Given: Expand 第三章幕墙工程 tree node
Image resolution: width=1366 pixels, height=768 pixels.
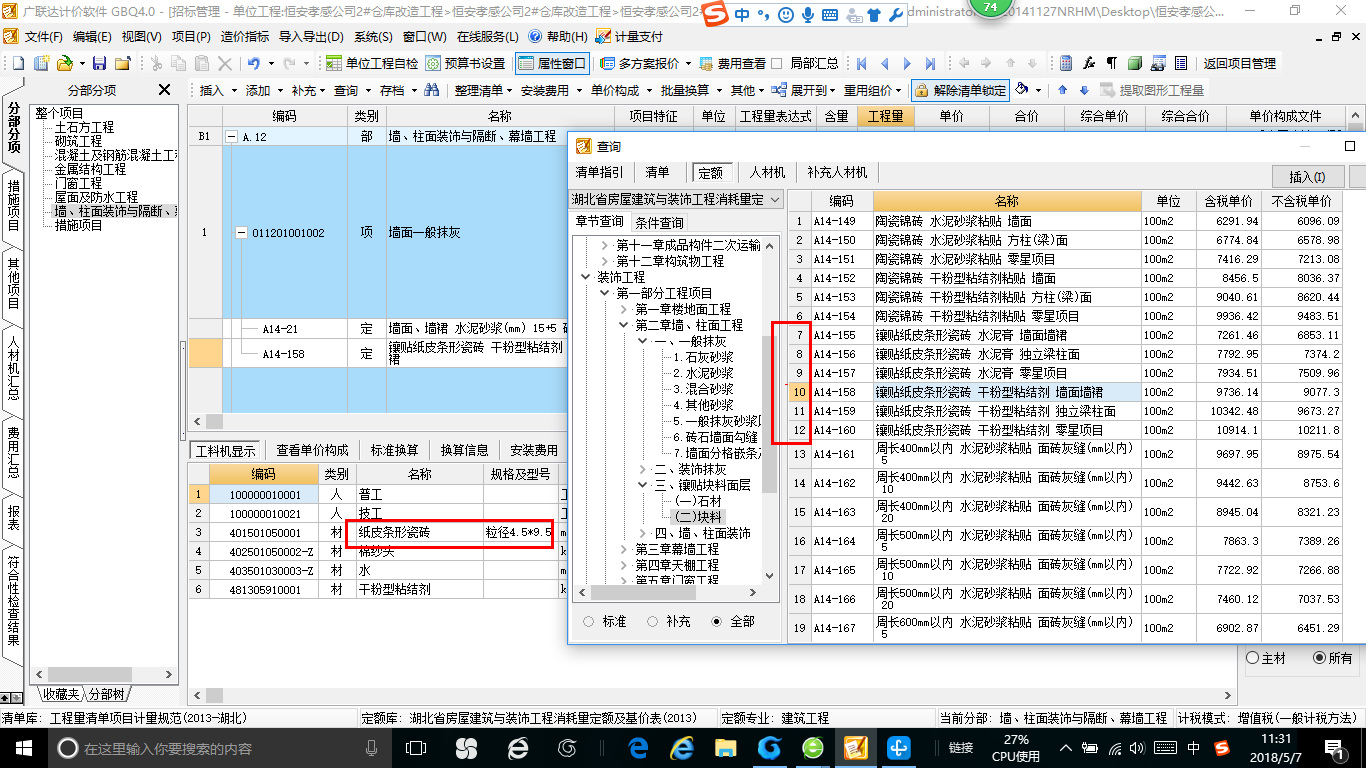Looking at the screenshot, I should point(623,549).
